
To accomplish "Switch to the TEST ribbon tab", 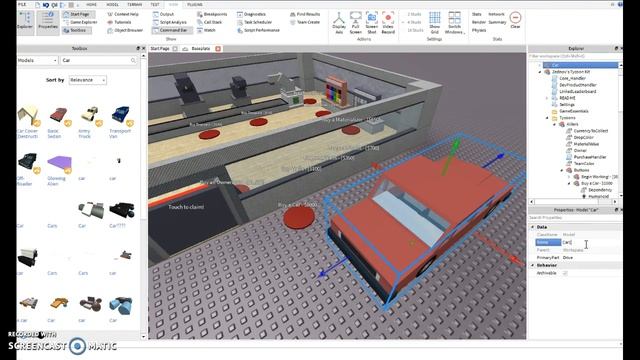I will (155, 4).
